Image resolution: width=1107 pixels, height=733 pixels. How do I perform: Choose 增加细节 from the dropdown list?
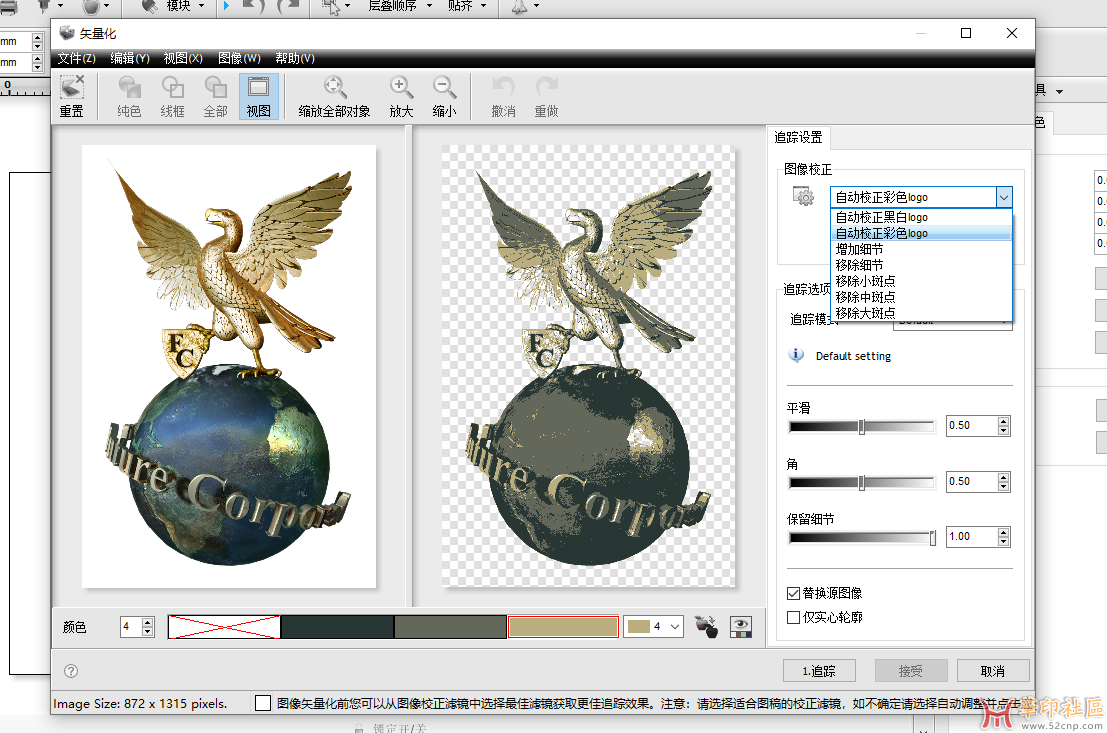(x=859, y=249)
